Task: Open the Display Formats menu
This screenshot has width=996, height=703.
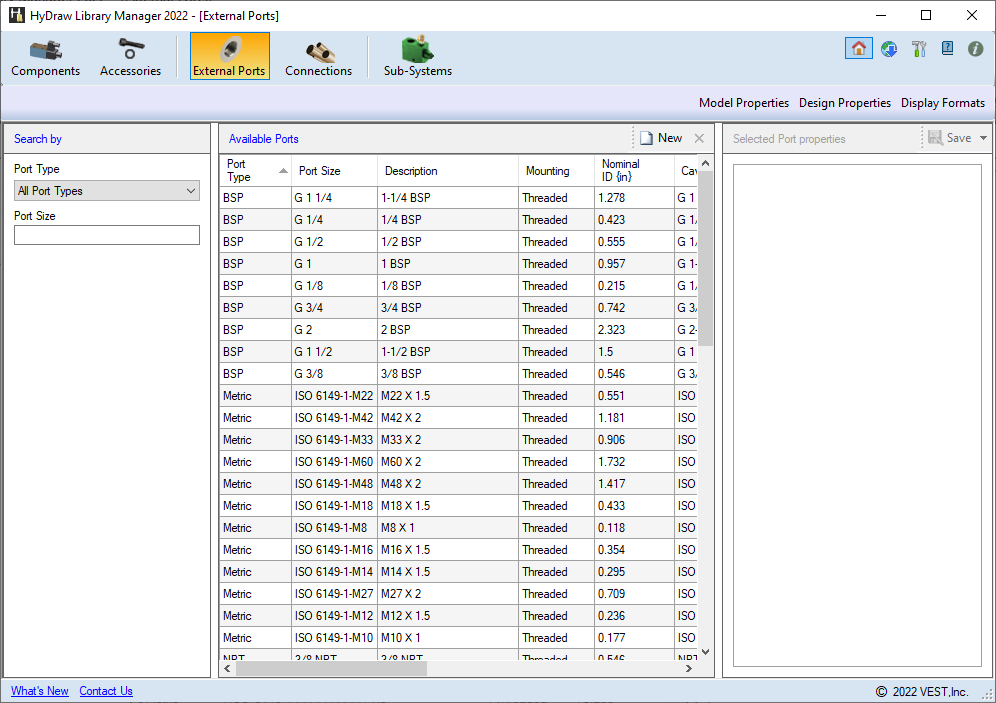Action: tap(942, 103)
